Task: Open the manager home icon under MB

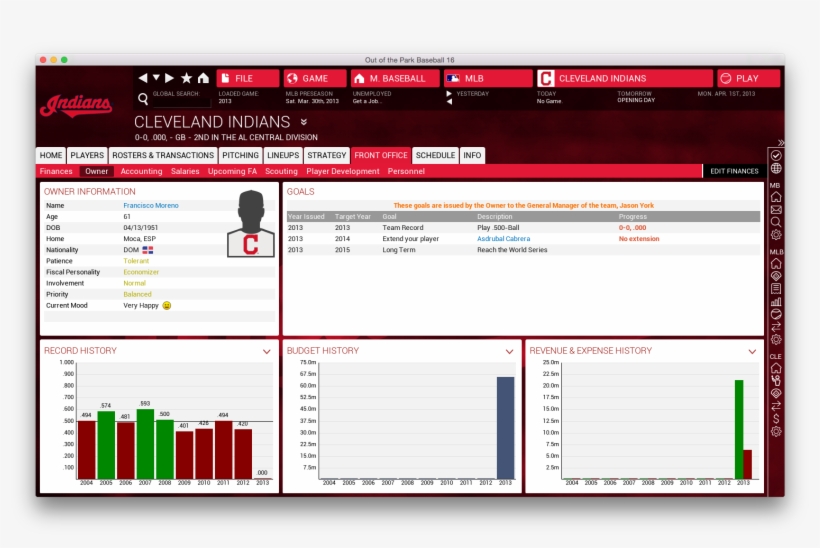Action: point(776,197)
